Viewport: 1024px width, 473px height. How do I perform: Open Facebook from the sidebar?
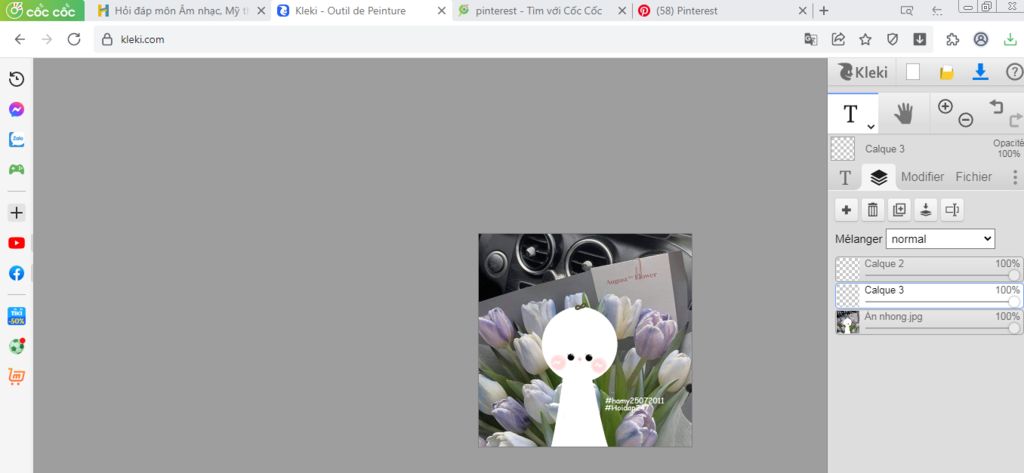pyautogui.click(x=16, y=273)
